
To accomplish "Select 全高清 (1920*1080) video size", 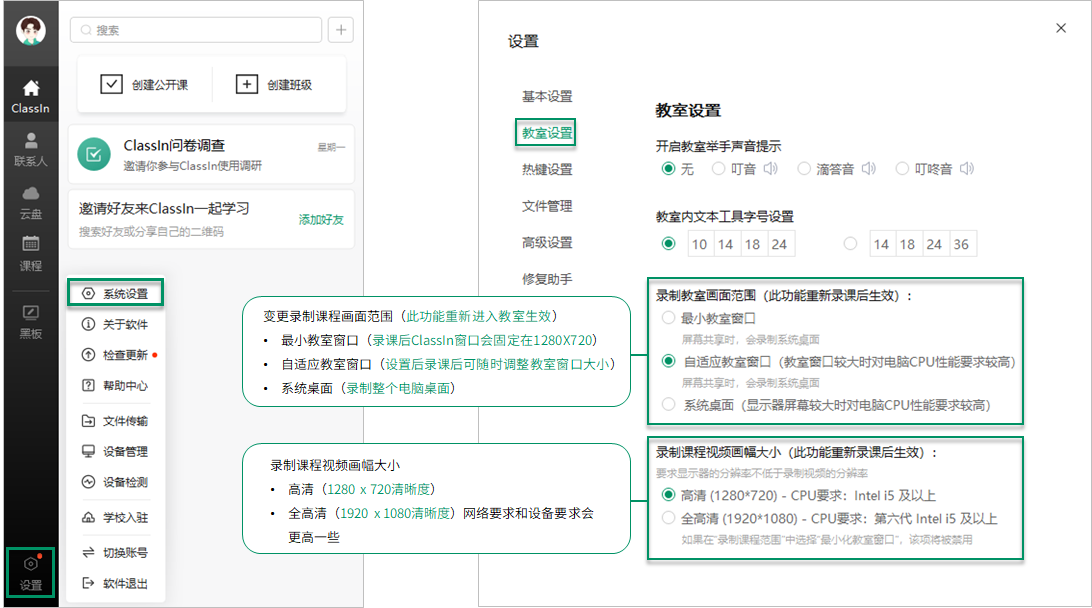I will [669, 518].
